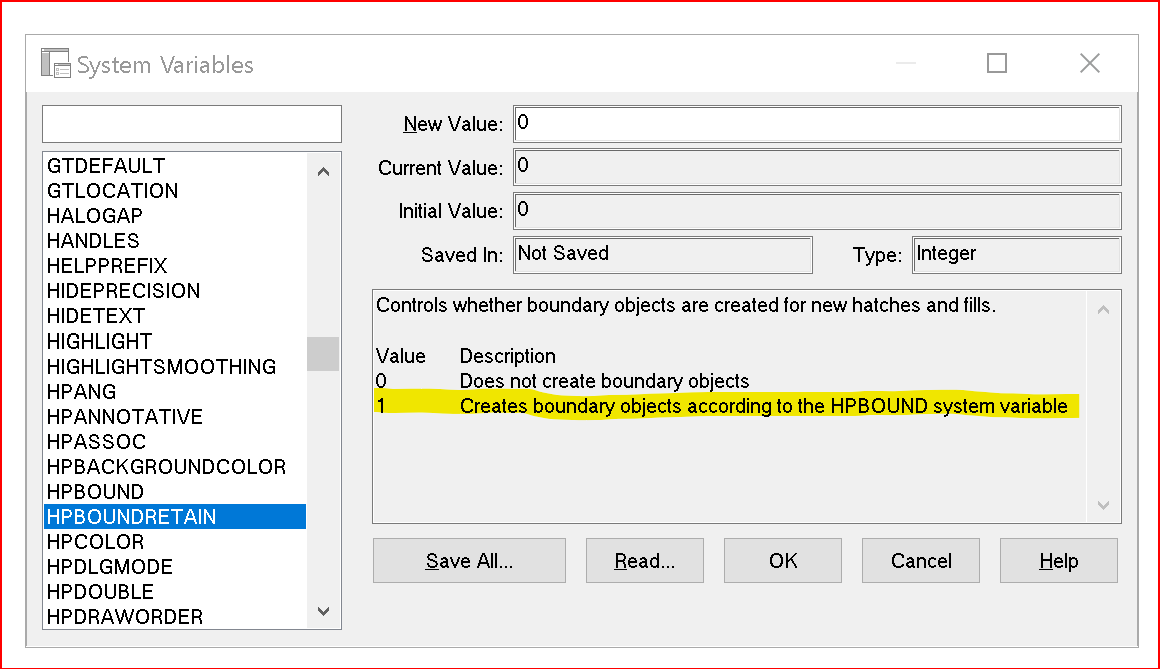Click the System Variables window icon
Image resolution: width=1160 pixels, height=670 pixels.
(x=55, y=64)
